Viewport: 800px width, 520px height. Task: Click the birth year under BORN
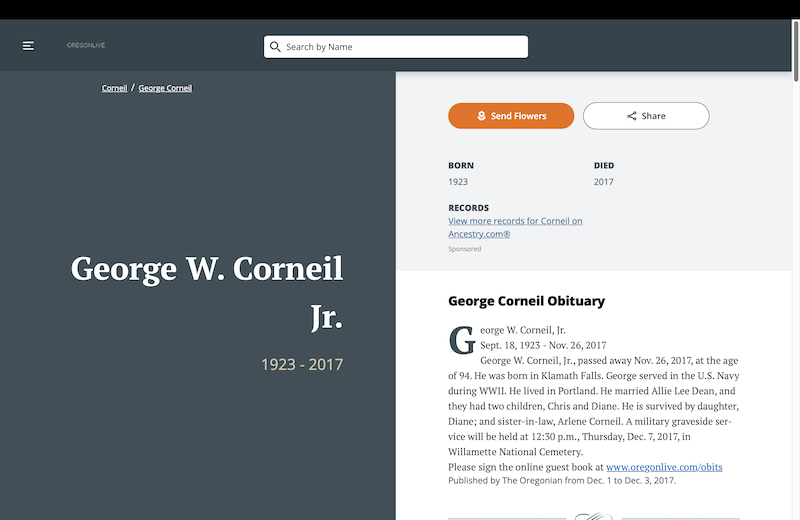tap(458, 182)
